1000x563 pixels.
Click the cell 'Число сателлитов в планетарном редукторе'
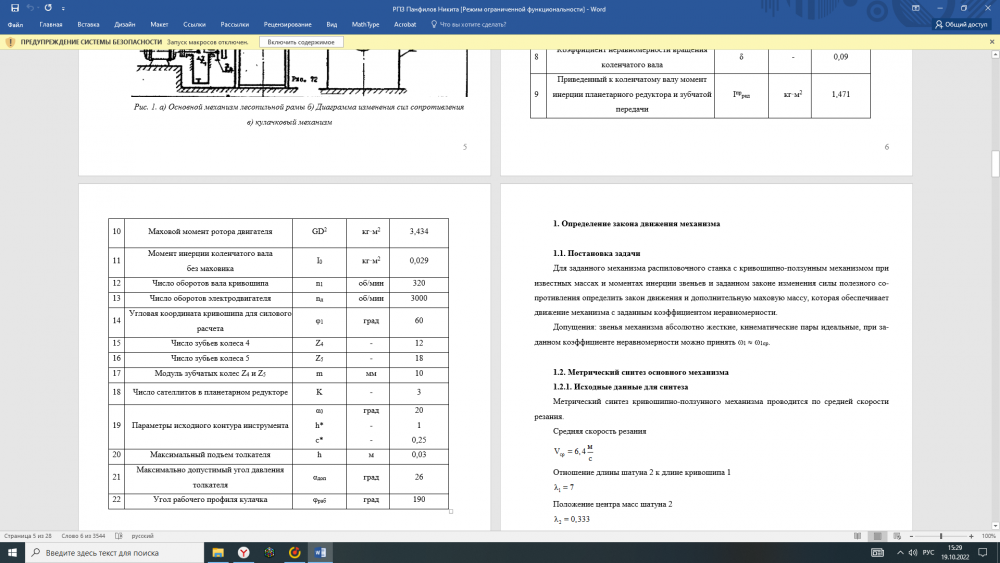click(210, 392)
